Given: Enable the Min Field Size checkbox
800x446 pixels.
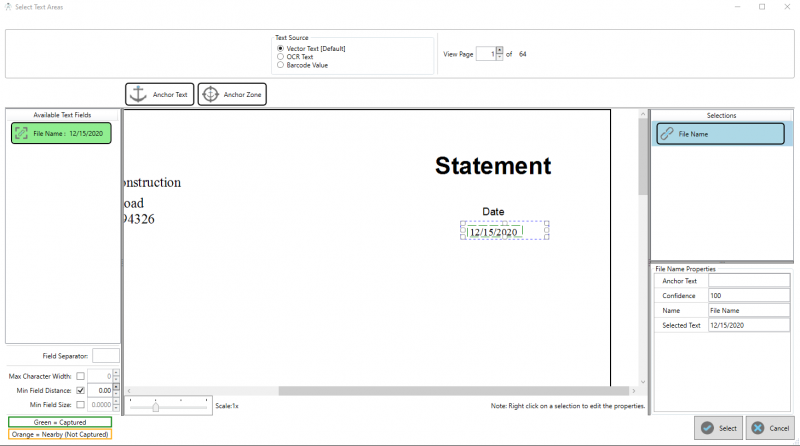Looking at the screenshot, I should click(80, 404).
